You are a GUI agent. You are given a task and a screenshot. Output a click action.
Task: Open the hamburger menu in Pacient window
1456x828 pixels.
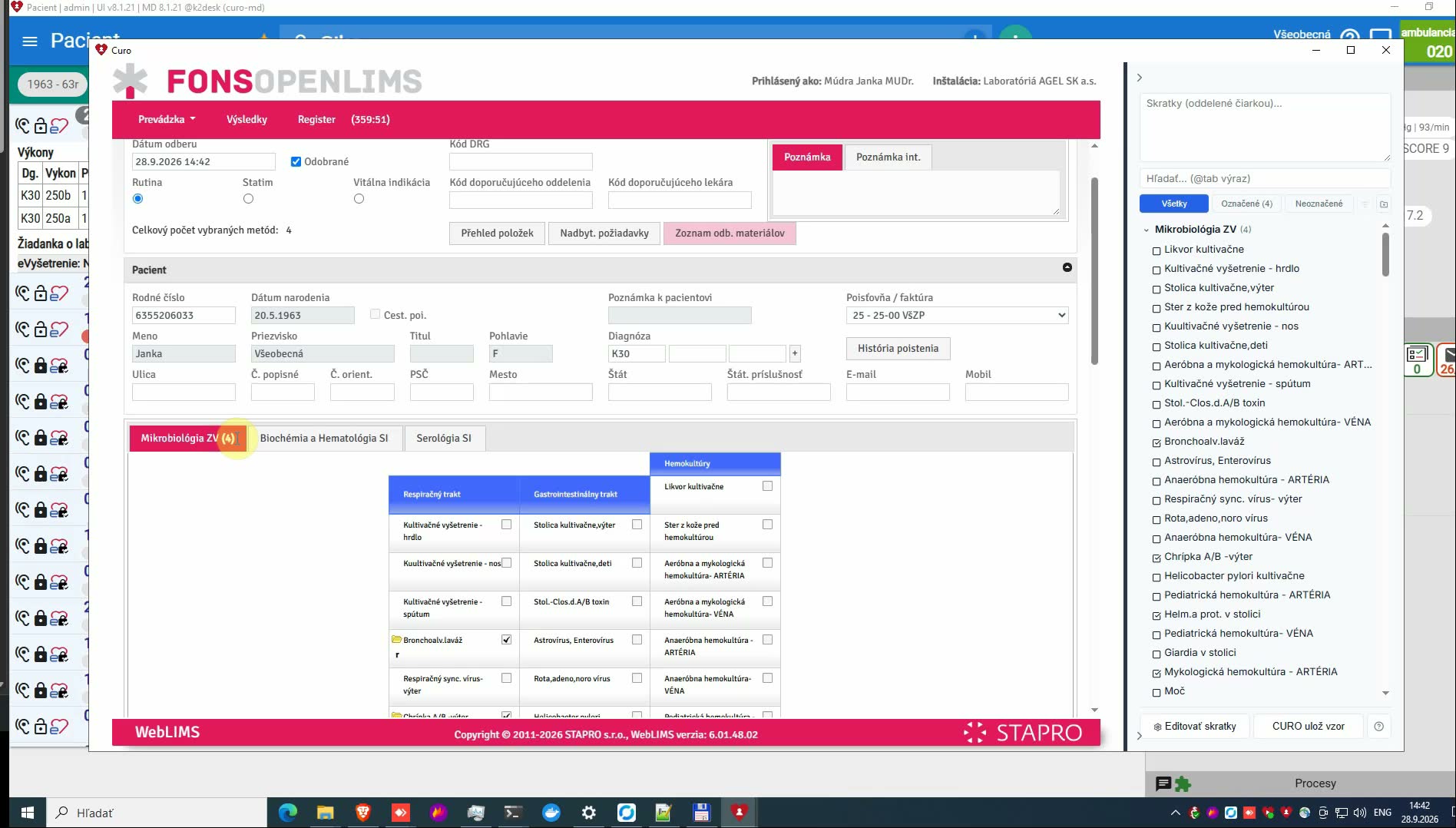tap(30, 41)
